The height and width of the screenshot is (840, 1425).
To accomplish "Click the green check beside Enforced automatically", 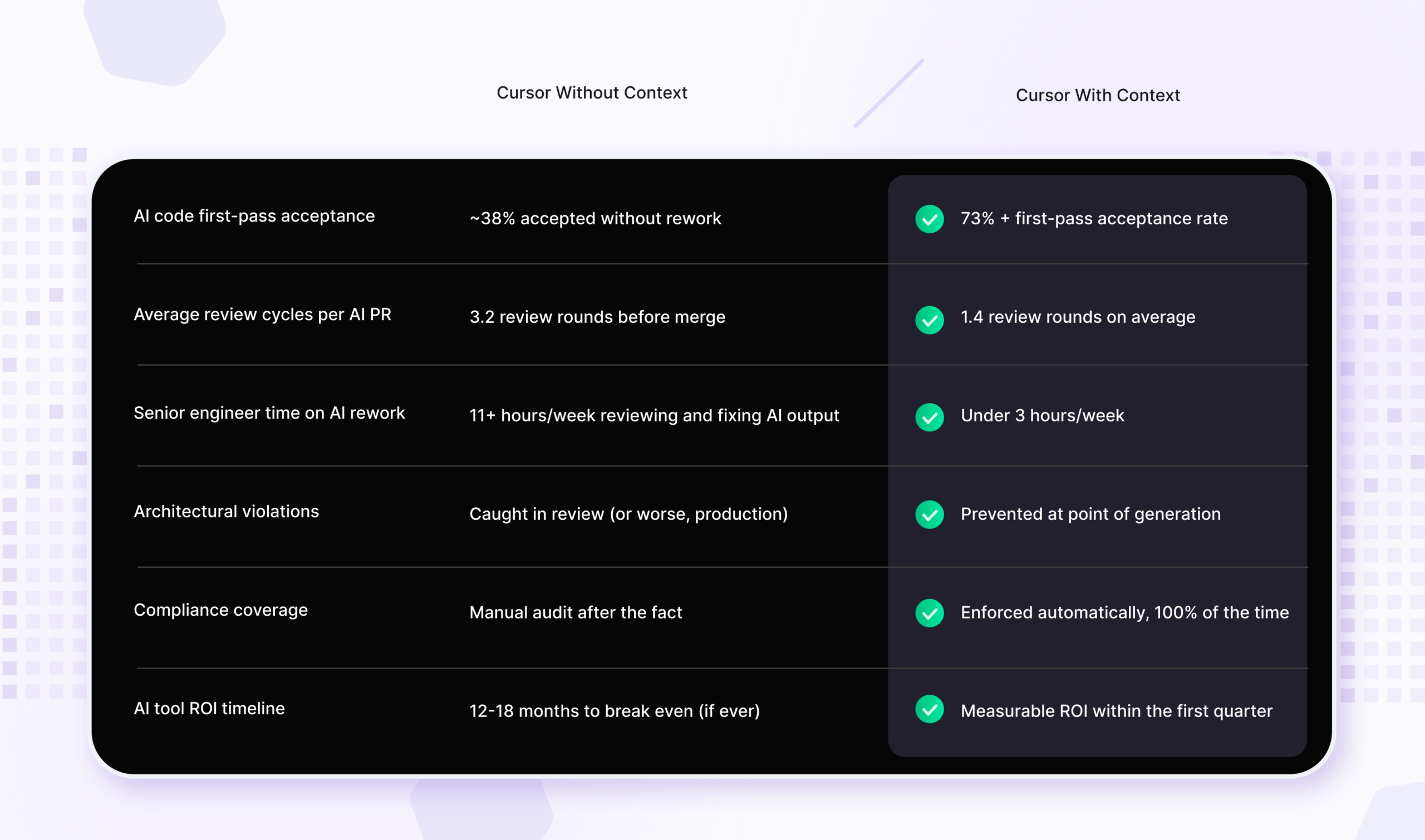I will 929,613.
